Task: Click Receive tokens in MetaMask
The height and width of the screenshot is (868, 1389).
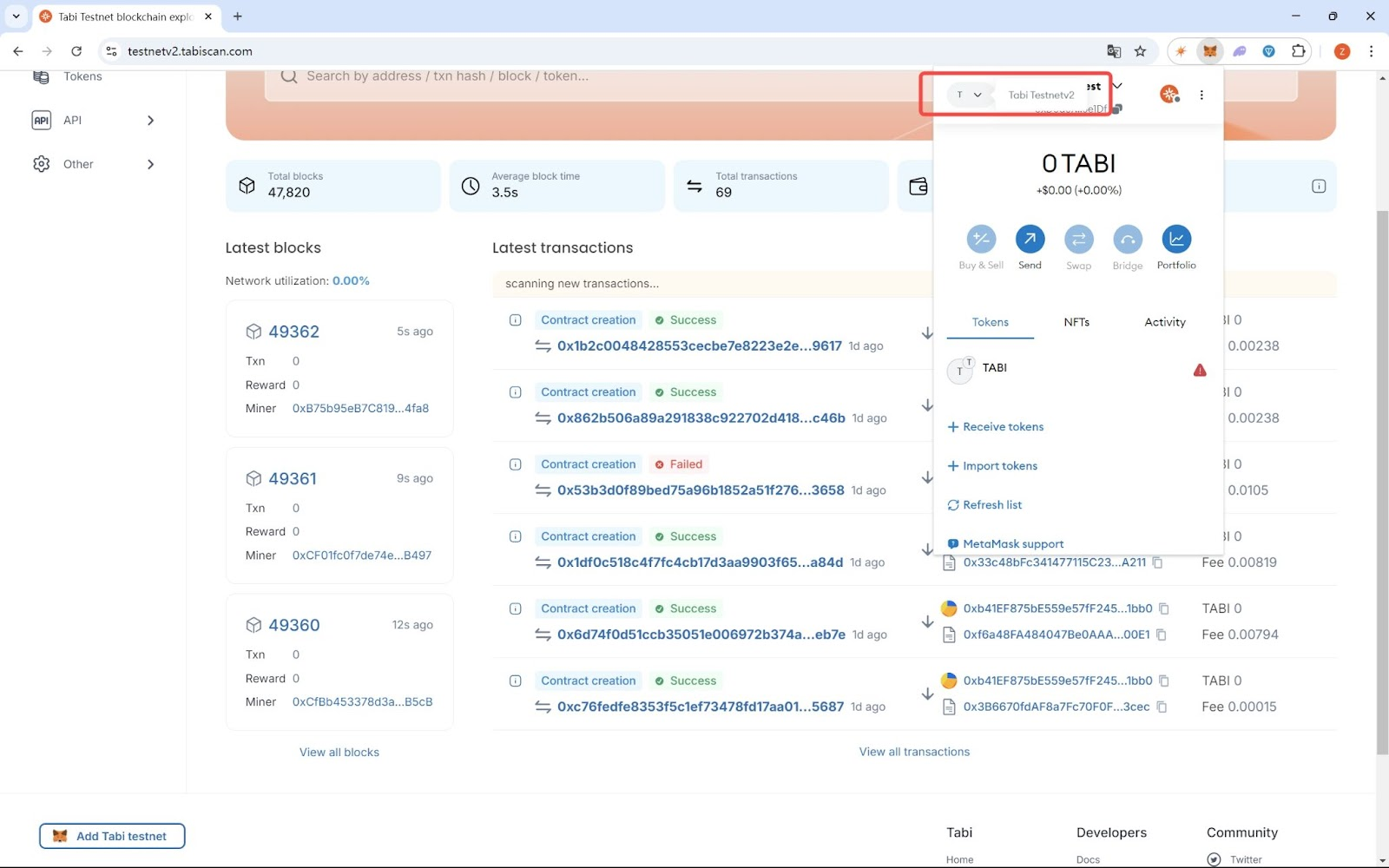Action: click(x=996, y=427)
